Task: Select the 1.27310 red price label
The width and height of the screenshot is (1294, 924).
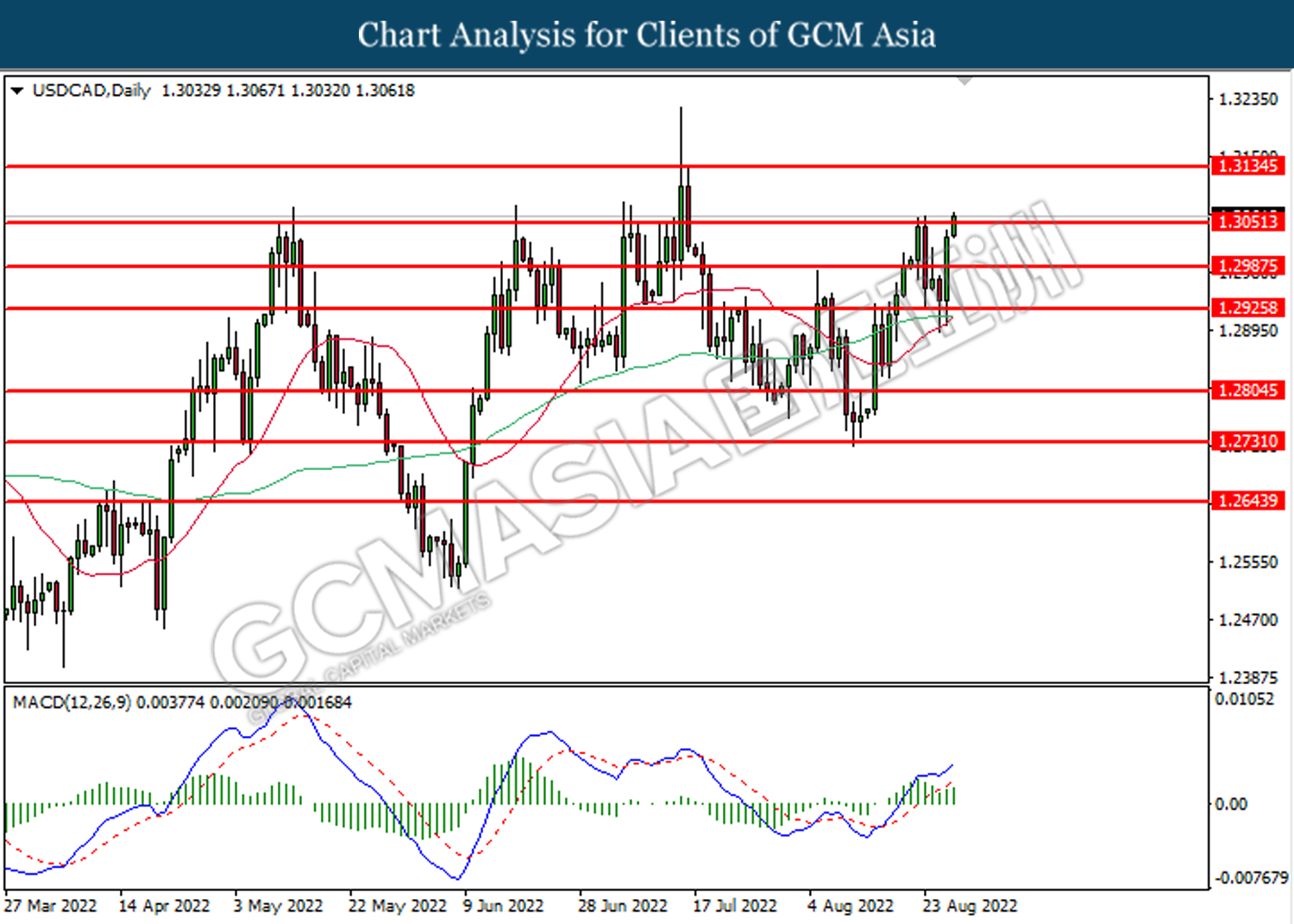Action: [x=1248, y=442]
